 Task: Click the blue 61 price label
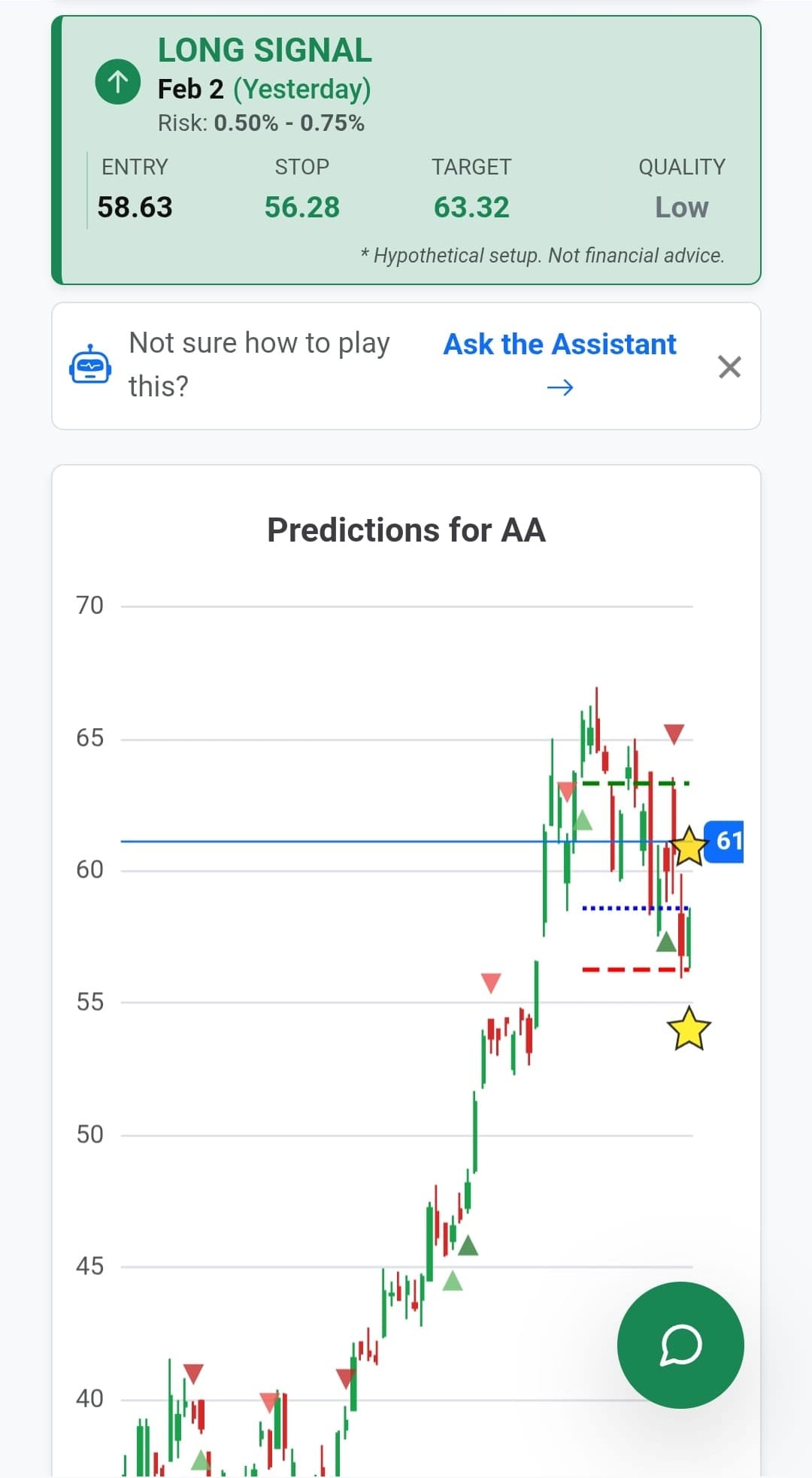point(725,841)
